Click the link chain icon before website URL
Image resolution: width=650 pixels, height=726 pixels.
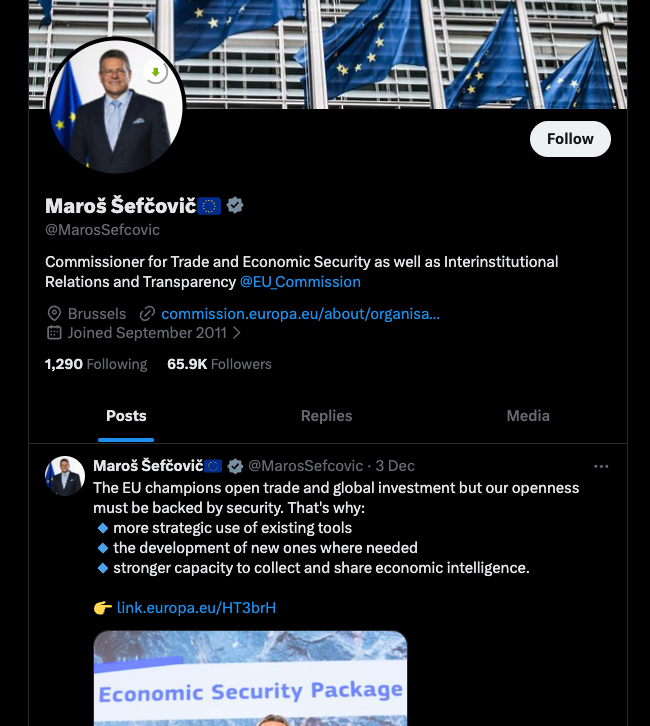pos(147,313)
